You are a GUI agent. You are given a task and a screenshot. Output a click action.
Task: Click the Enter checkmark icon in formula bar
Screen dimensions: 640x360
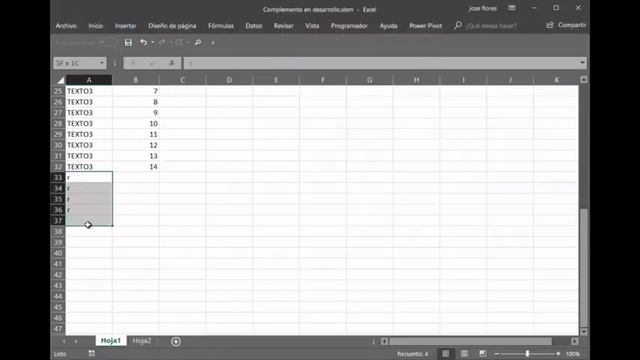(x=152, y=63)
